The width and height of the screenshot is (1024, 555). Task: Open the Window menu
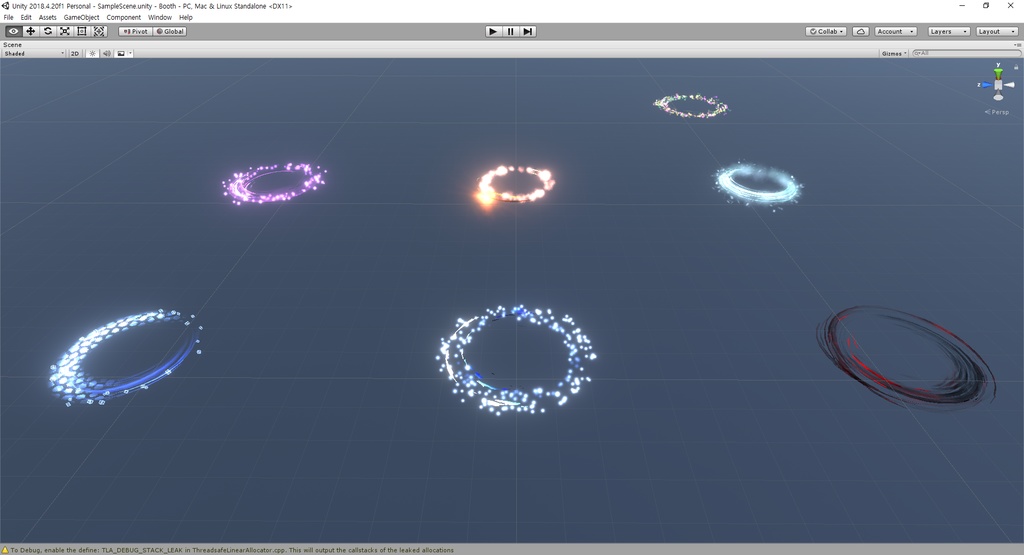(x=160, y=18)
